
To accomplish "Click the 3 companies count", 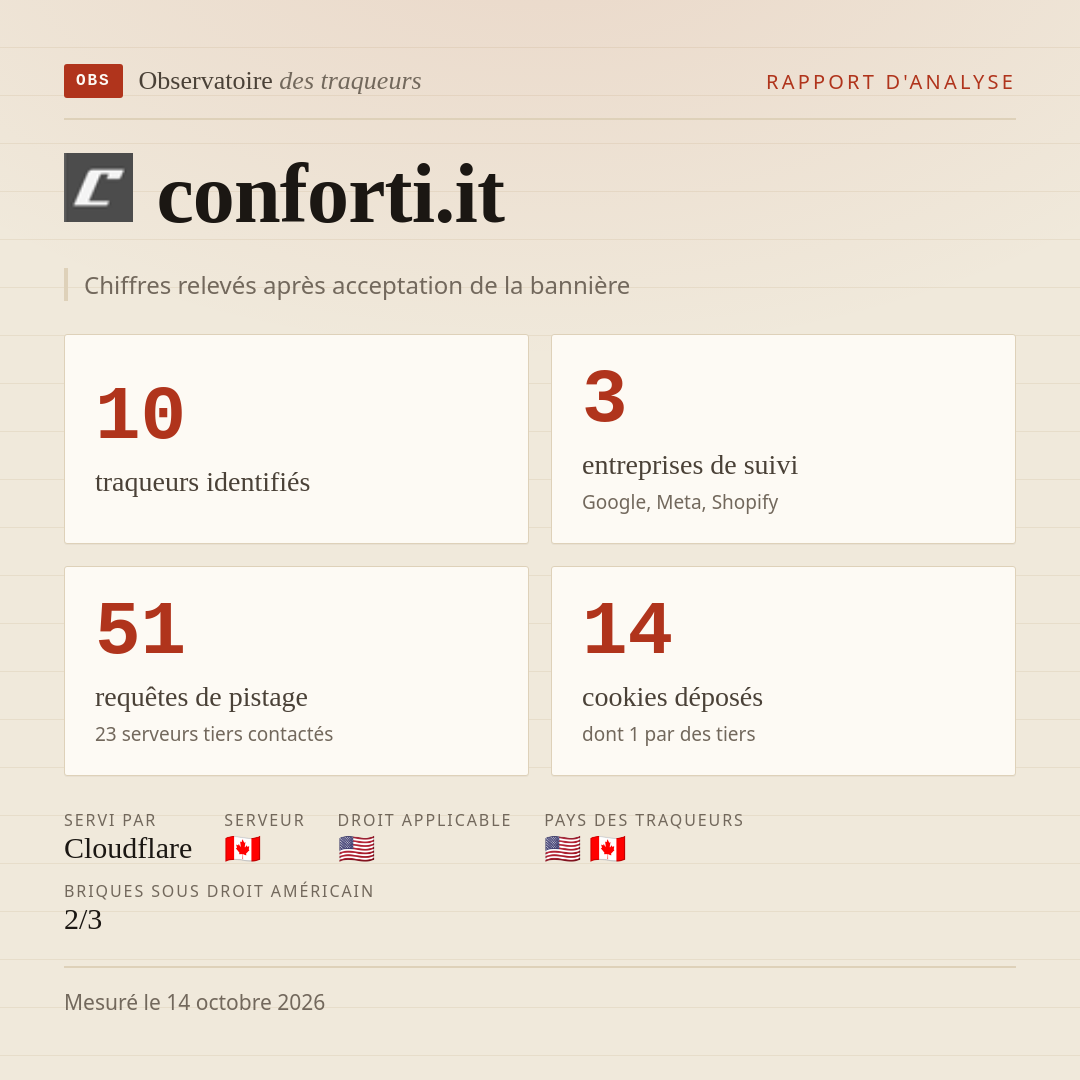I will 604,397.
